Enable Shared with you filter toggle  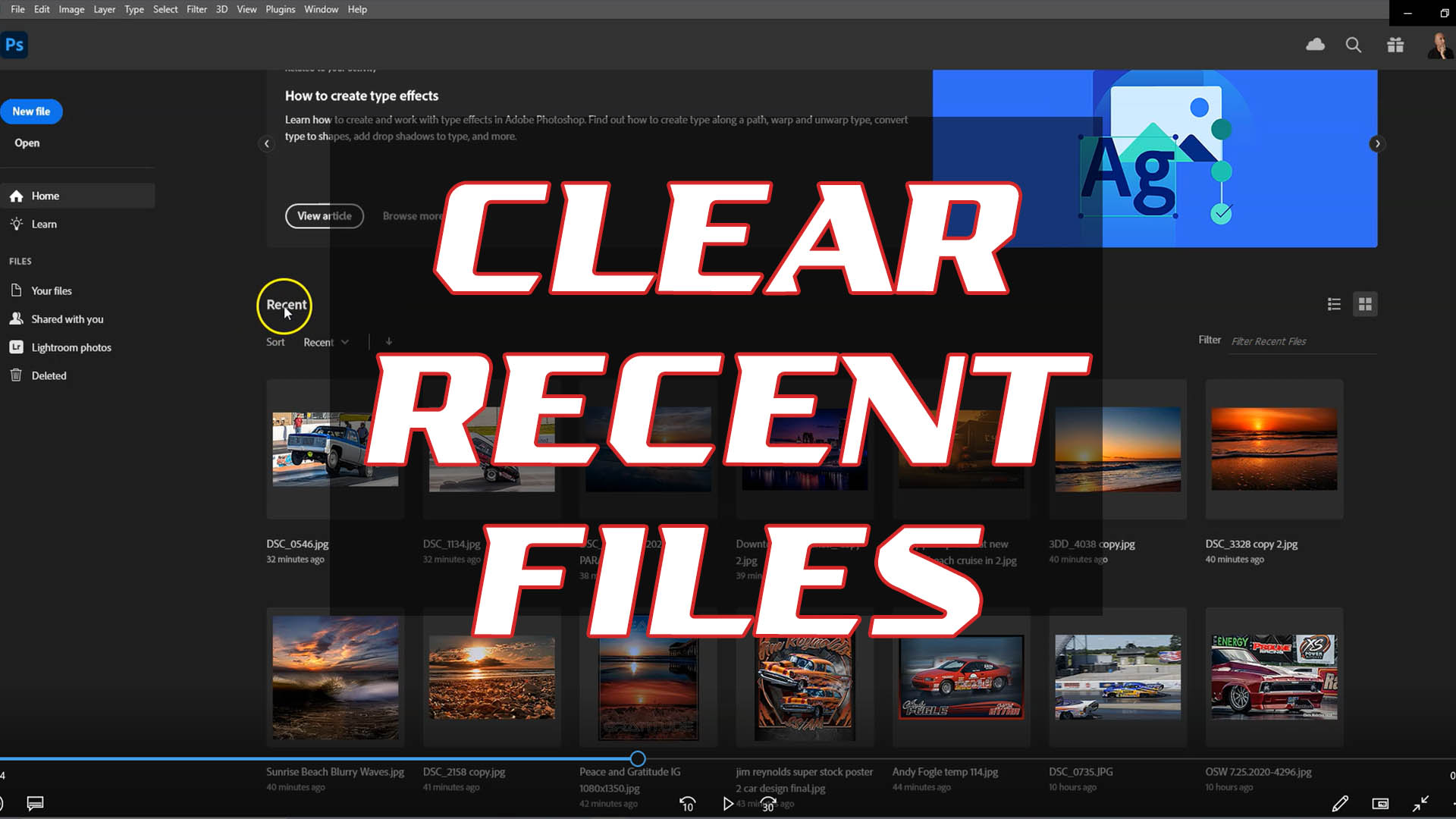(67, 319)
